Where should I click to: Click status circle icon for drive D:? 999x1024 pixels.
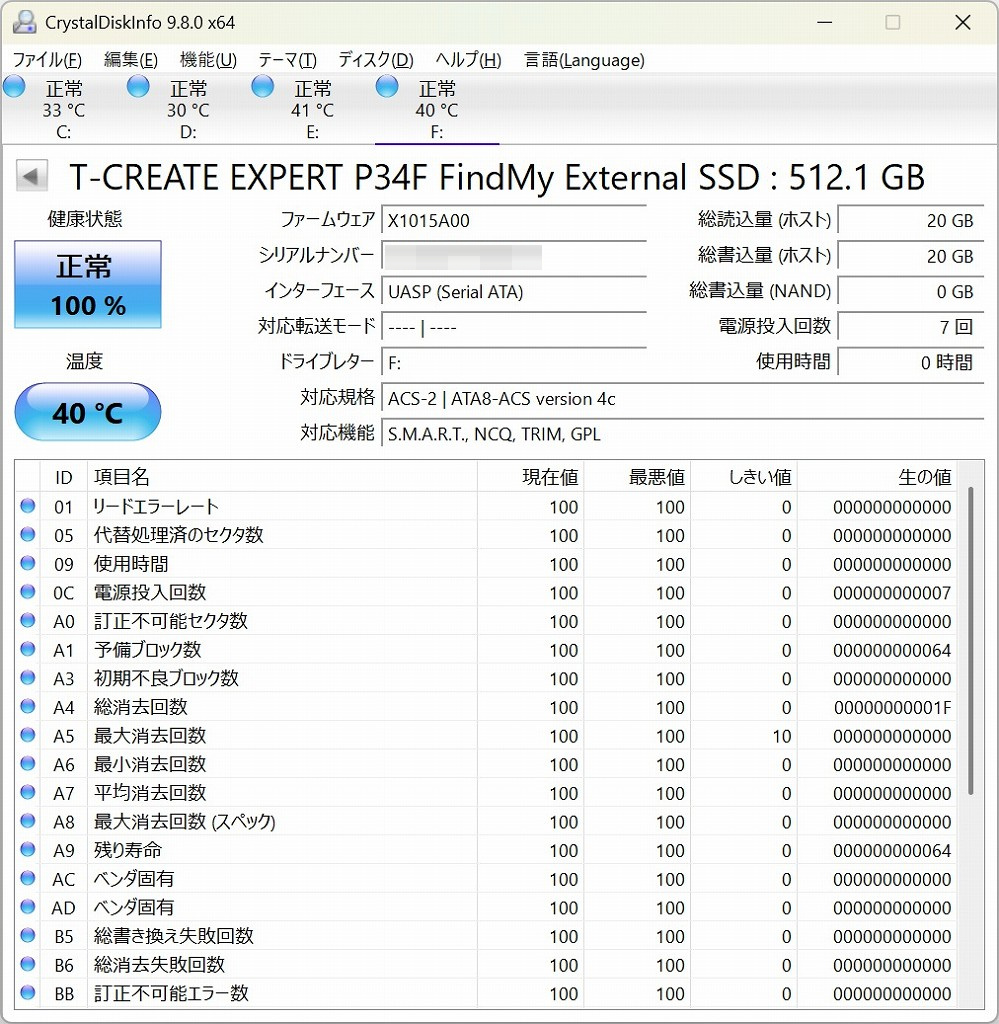pyautogui.click(x=138, y=87)
